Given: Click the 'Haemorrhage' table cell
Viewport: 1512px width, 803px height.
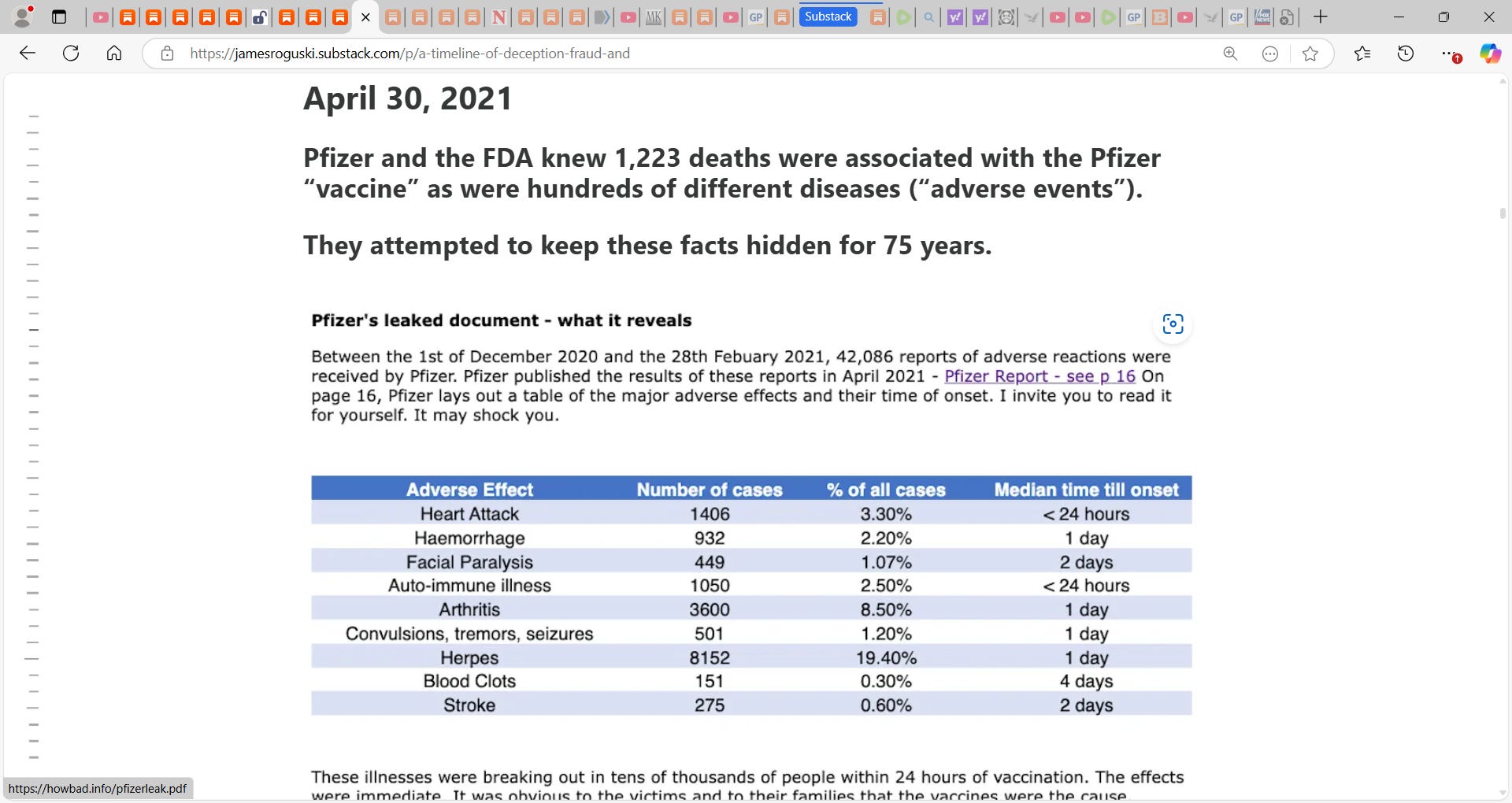Looking at the screenshot, I should pos(469,538).
